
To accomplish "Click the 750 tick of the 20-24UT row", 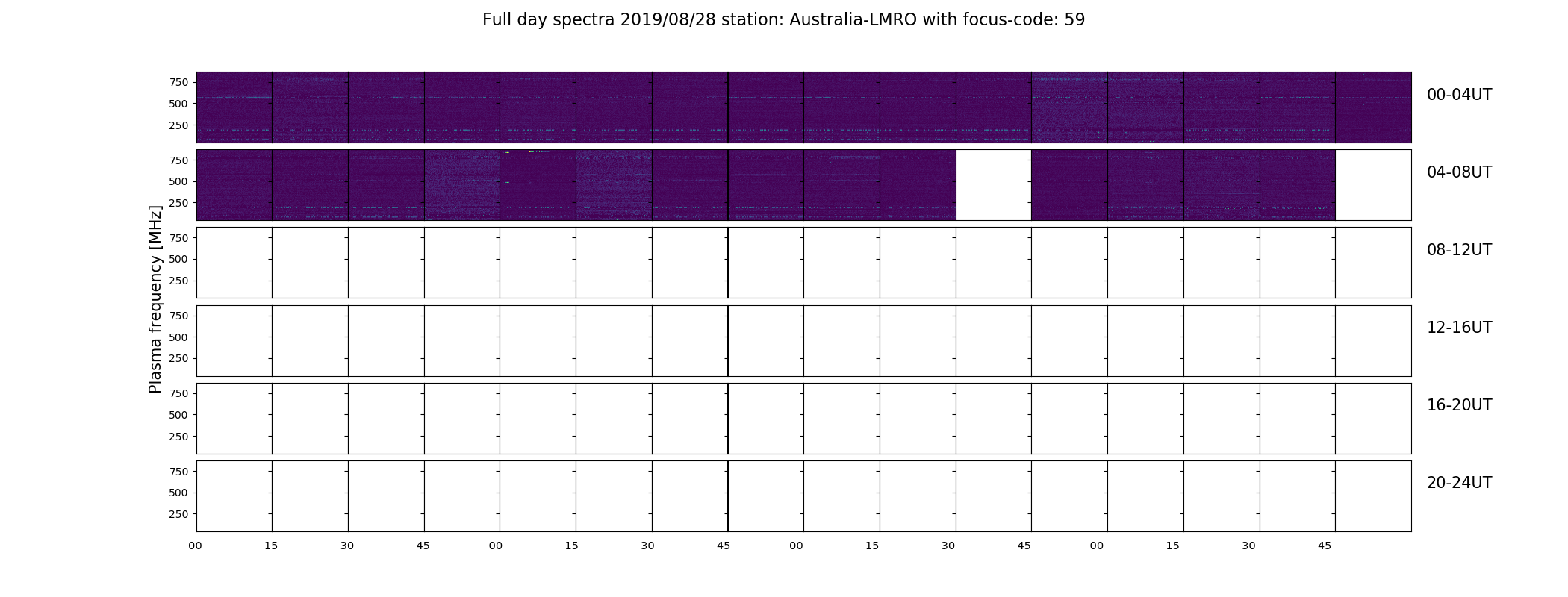I will click(x=178, y=472).
